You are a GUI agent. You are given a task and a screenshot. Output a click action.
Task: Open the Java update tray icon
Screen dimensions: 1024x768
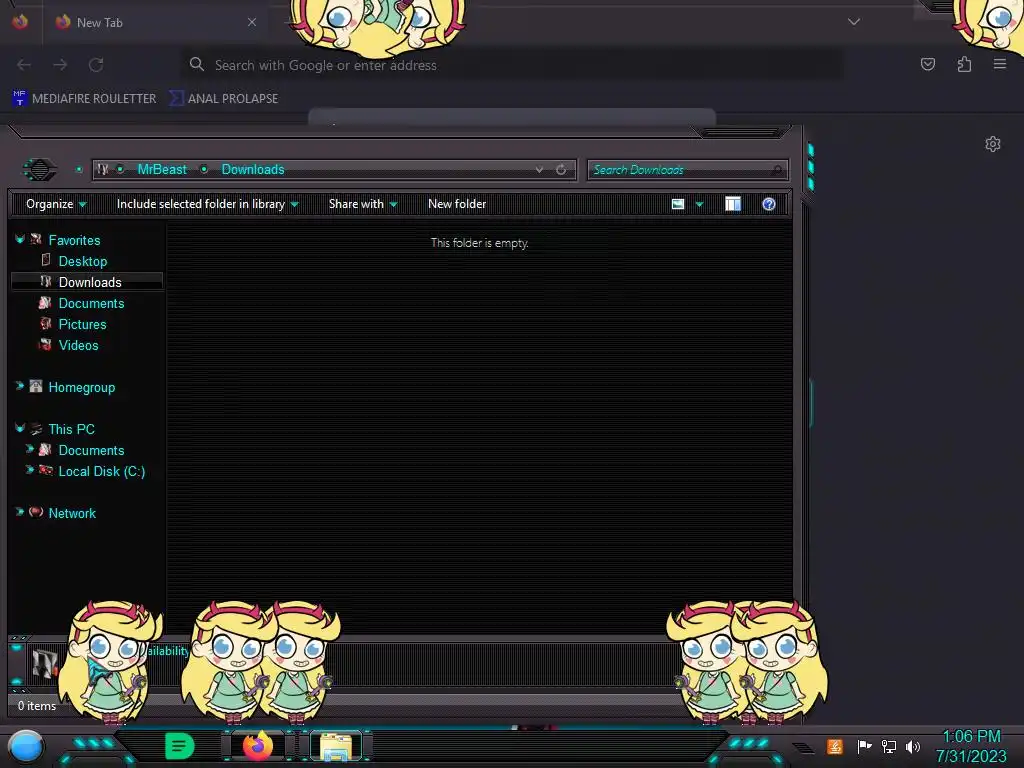click(x=835, y=746)
